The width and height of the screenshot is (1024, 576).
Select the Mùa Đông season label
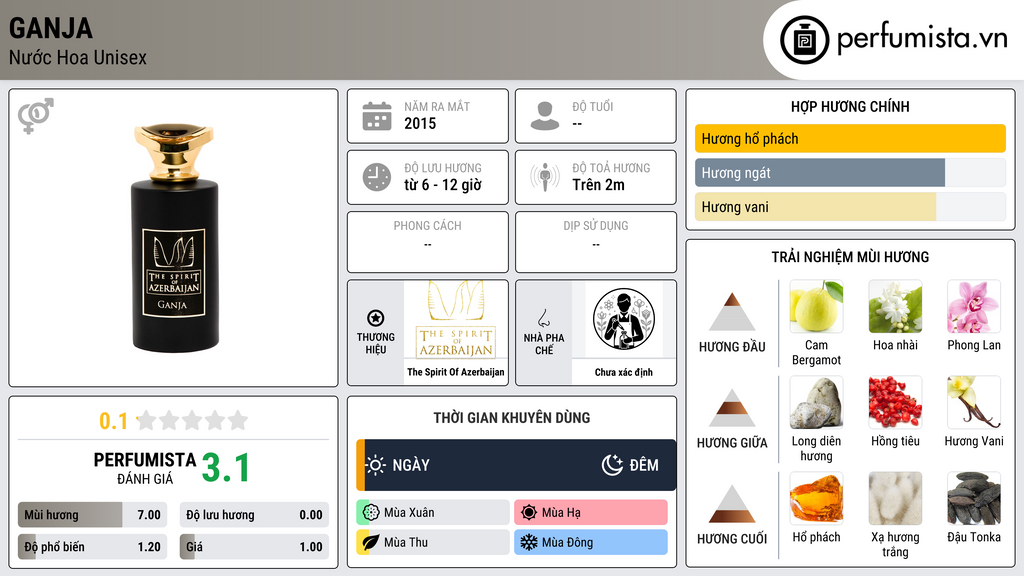point(567,542)
